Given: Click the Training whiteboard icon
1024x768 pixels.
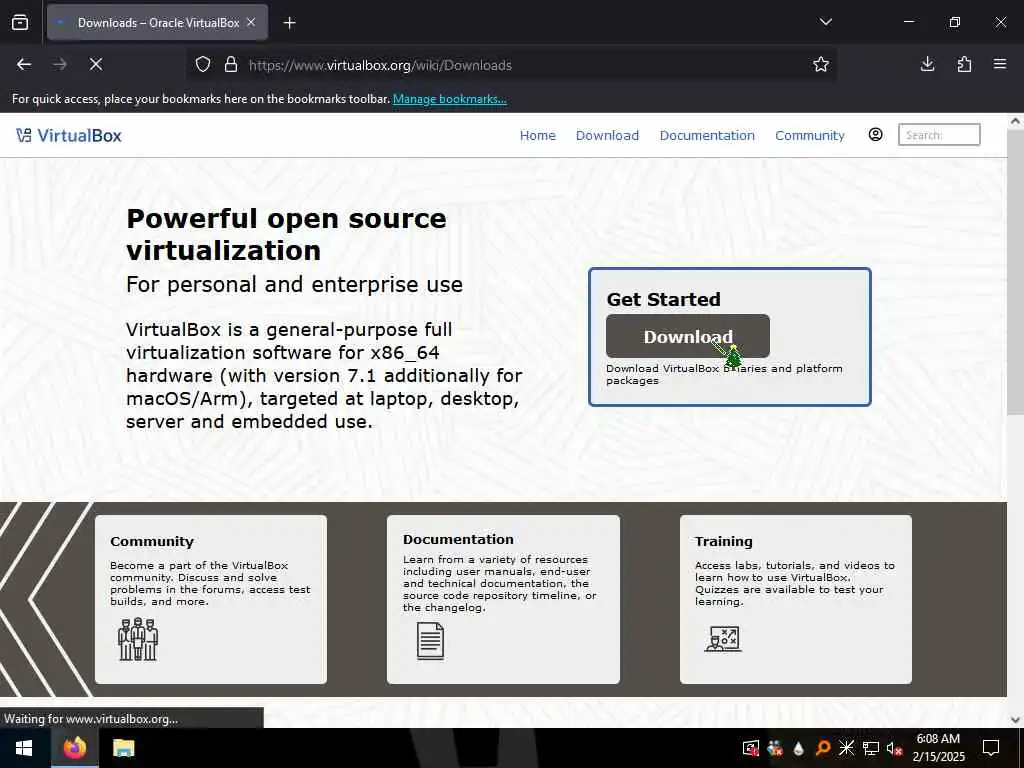Looking at the screenshot, I should click(723, 639).
